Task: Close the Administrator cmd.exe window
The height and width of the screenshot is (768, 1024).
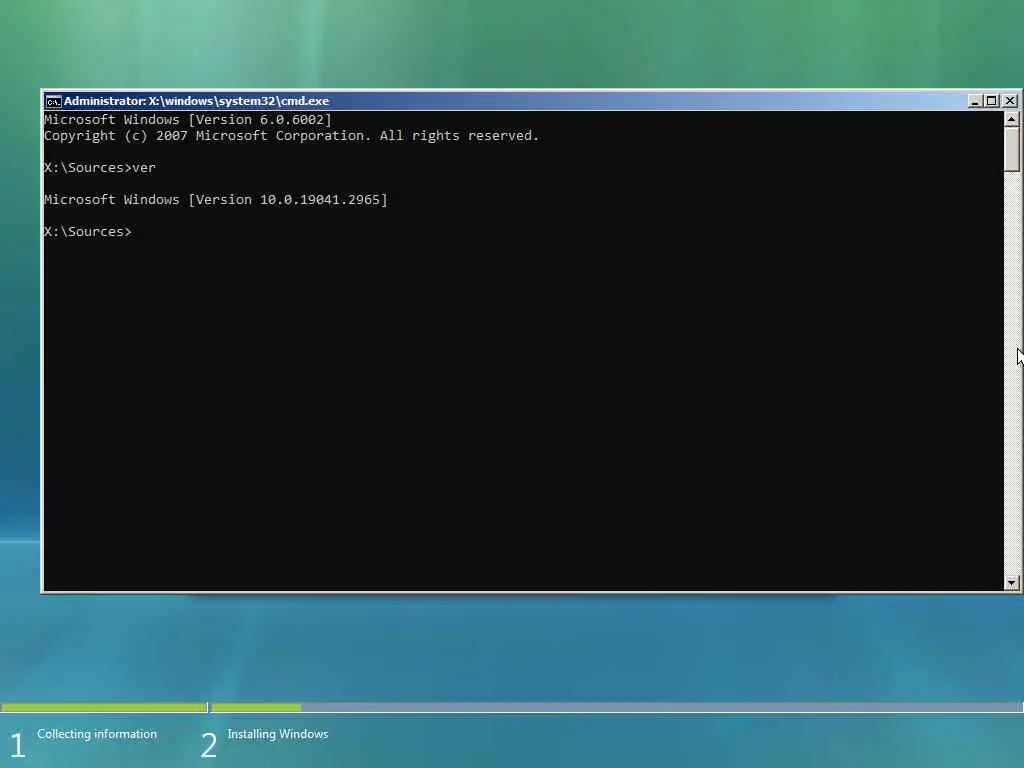Action: 1010,101
